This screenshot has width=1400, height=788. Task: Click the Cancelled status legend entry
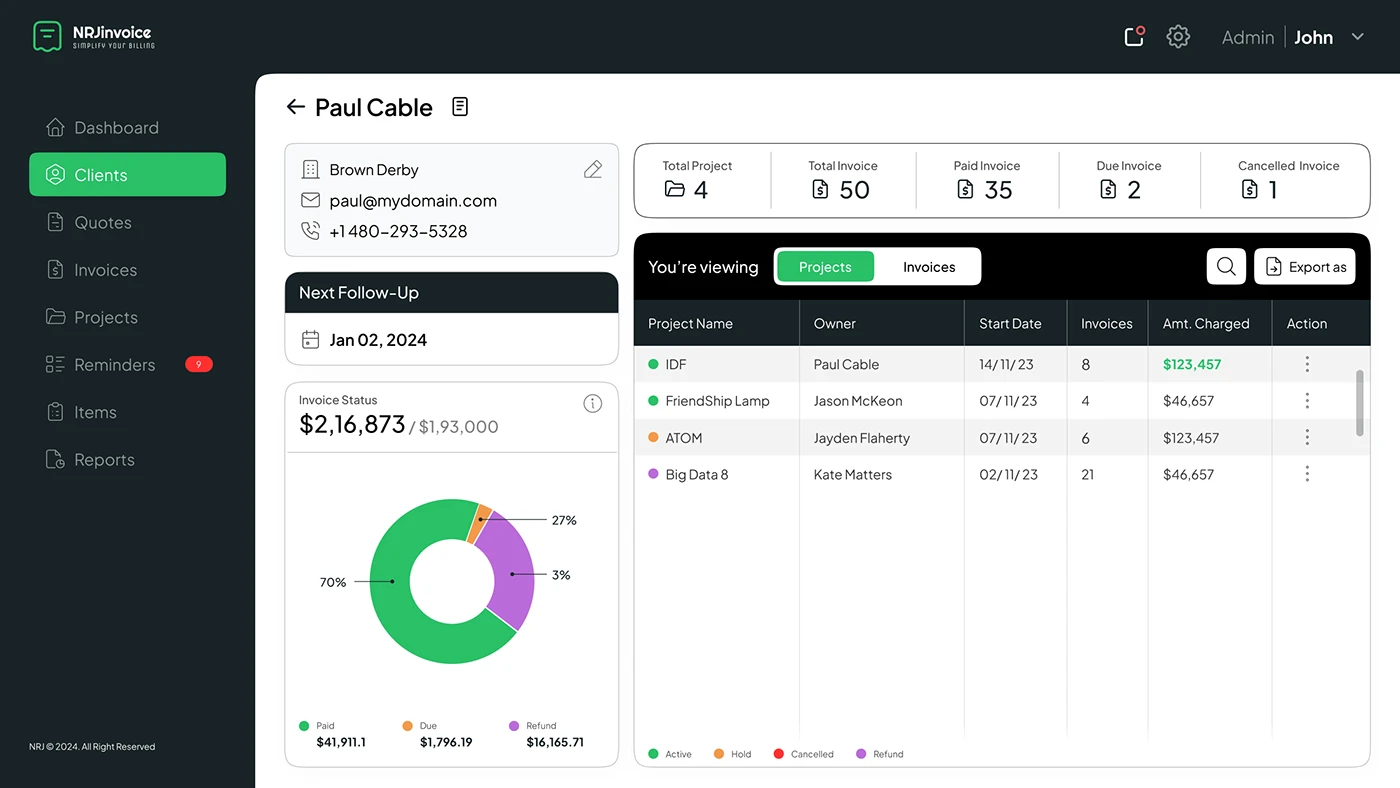point(804,754)
